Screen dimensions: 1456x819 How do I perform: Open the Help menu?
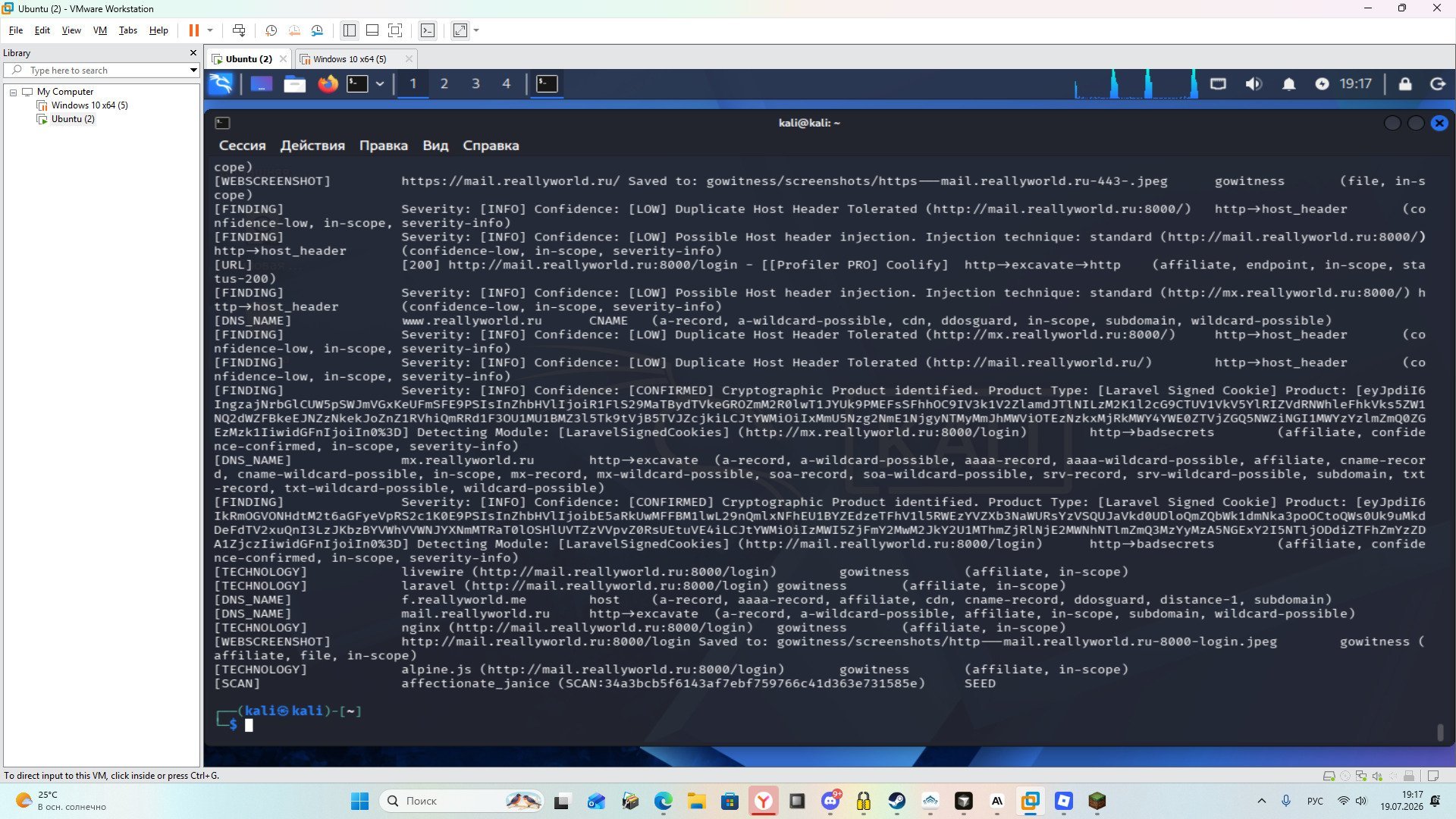coord(158,30)
